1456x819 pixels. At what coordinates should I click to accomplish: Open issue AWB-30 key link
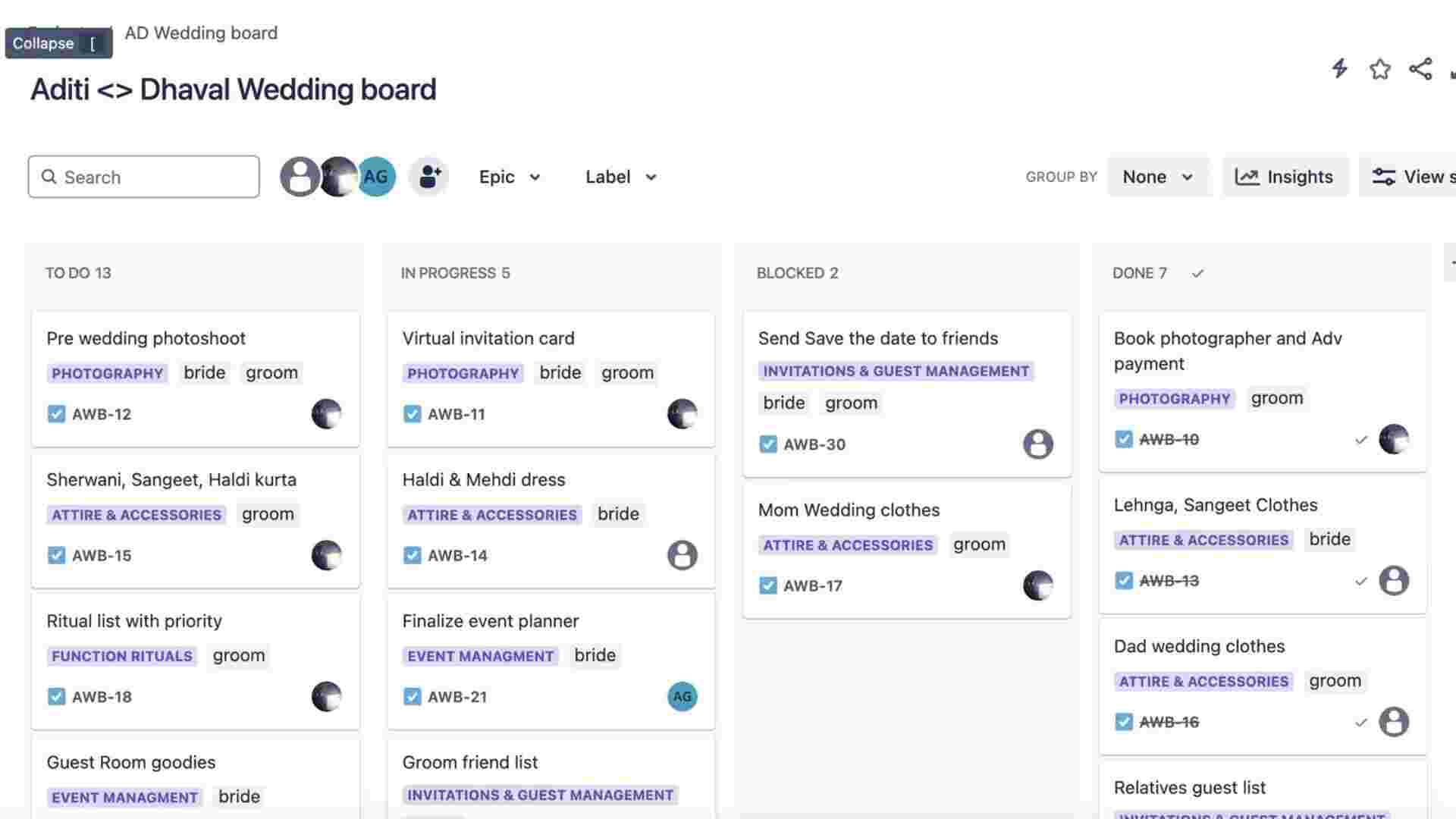(x=814, y=444)
